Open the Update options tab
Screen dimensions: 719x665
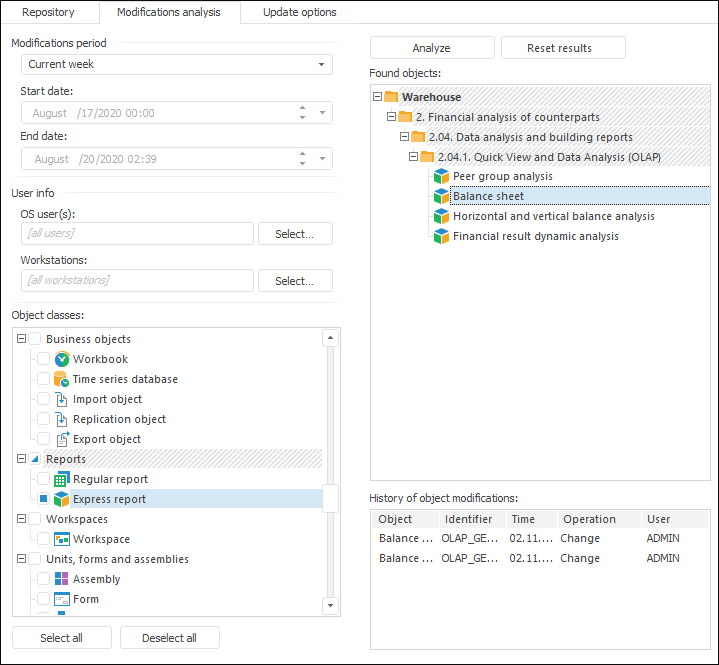299,13
